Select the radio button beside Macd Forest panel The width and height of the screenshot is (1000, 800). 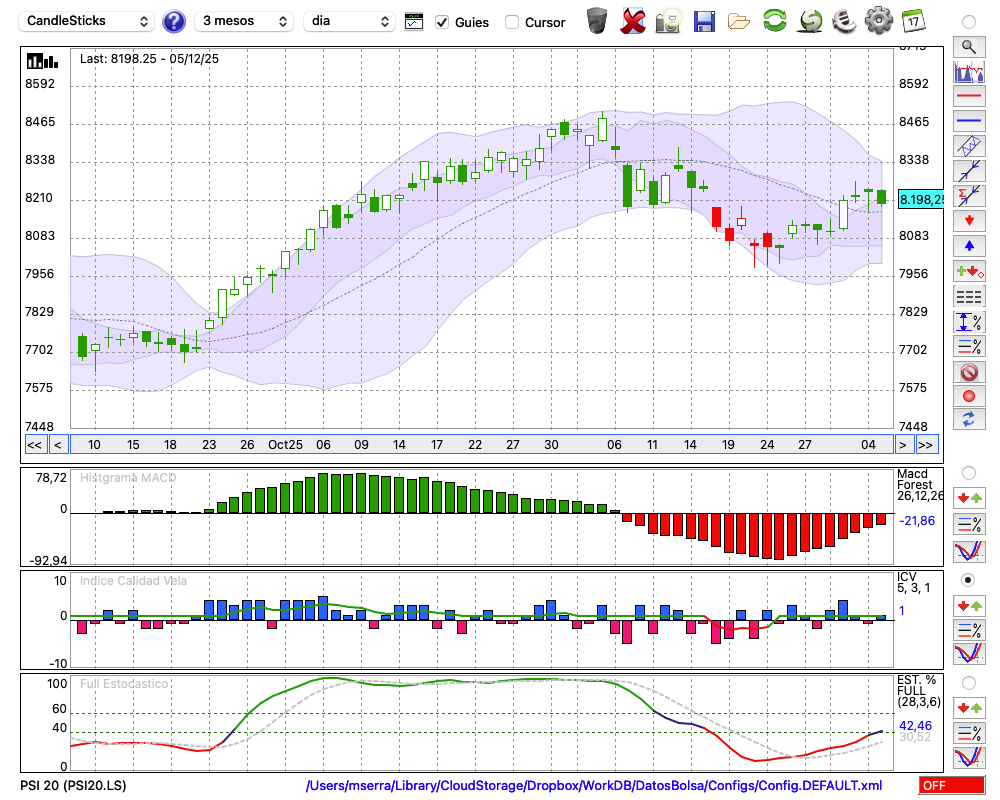[968, 472]
